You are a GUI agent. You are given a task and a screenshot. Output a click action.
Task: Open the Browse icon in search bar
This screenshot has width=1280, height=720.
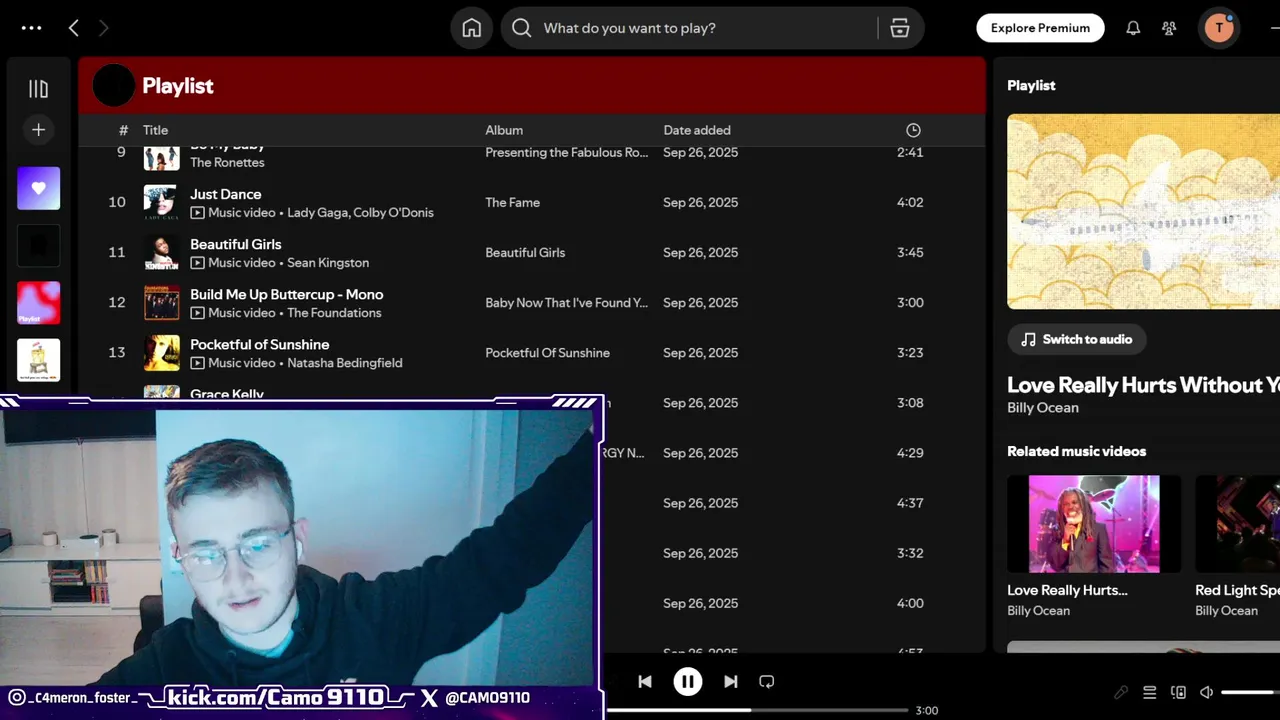900,28
